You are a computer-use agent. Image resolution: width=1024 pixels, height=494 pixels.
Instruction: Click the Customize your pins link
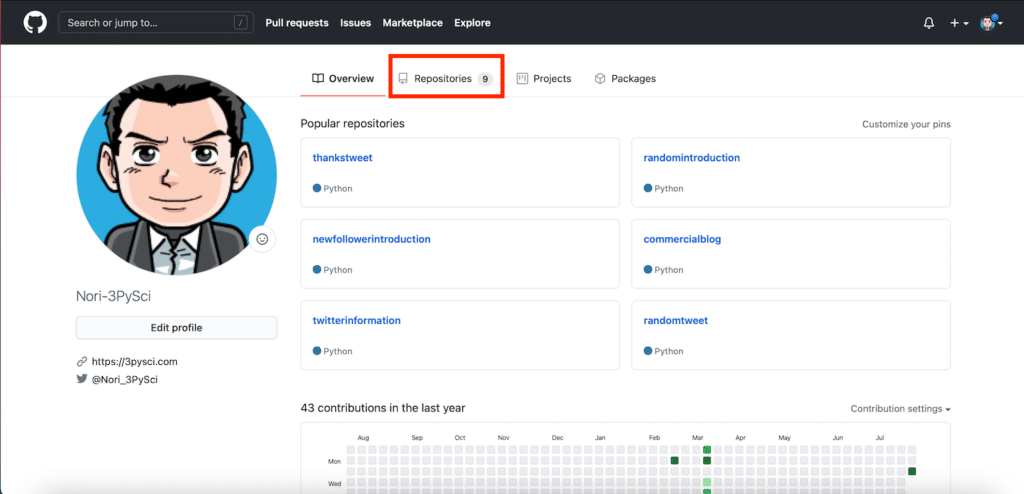[906, 125]
